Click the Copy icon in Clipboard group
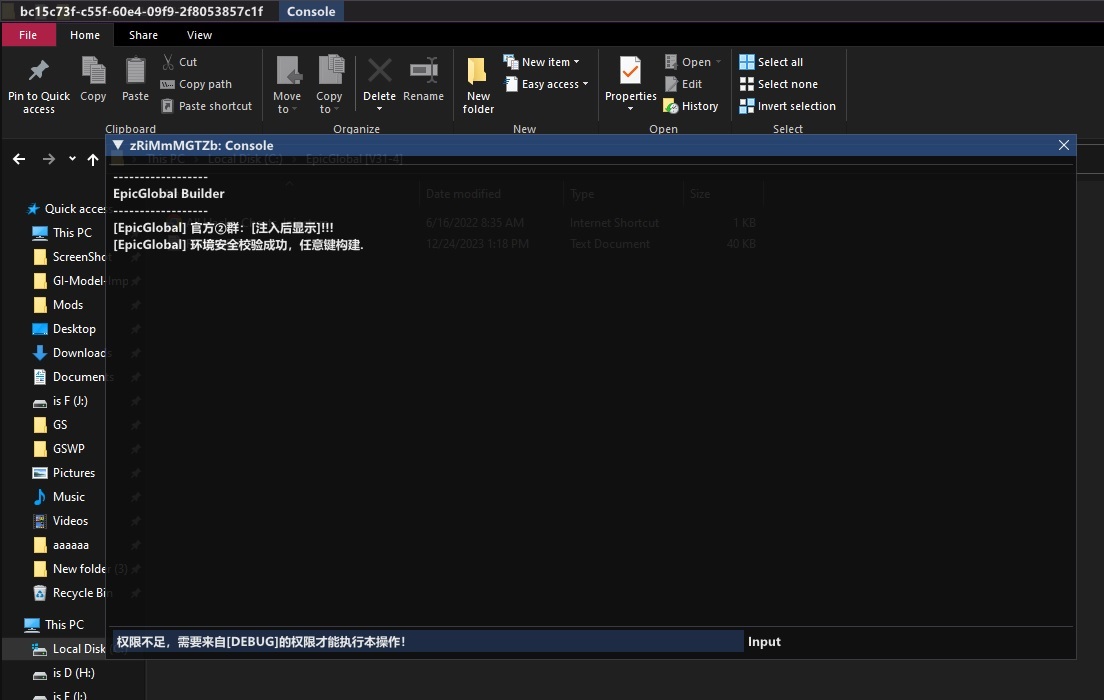Viewport: 1104px width, 700px height. coord(93,70)
